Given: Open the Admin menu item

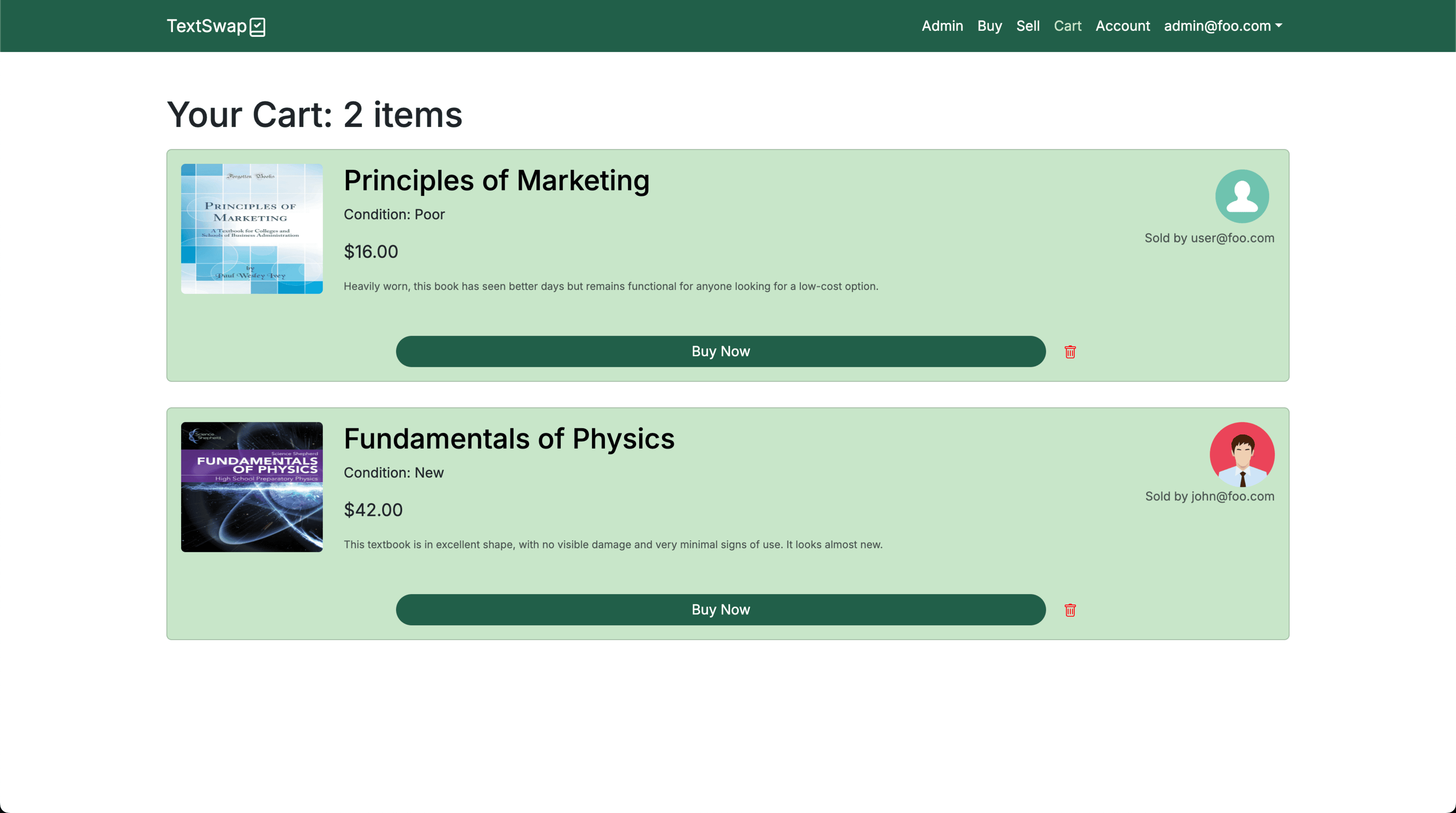Looking at the screenshot, I should (x=942, y=26).
